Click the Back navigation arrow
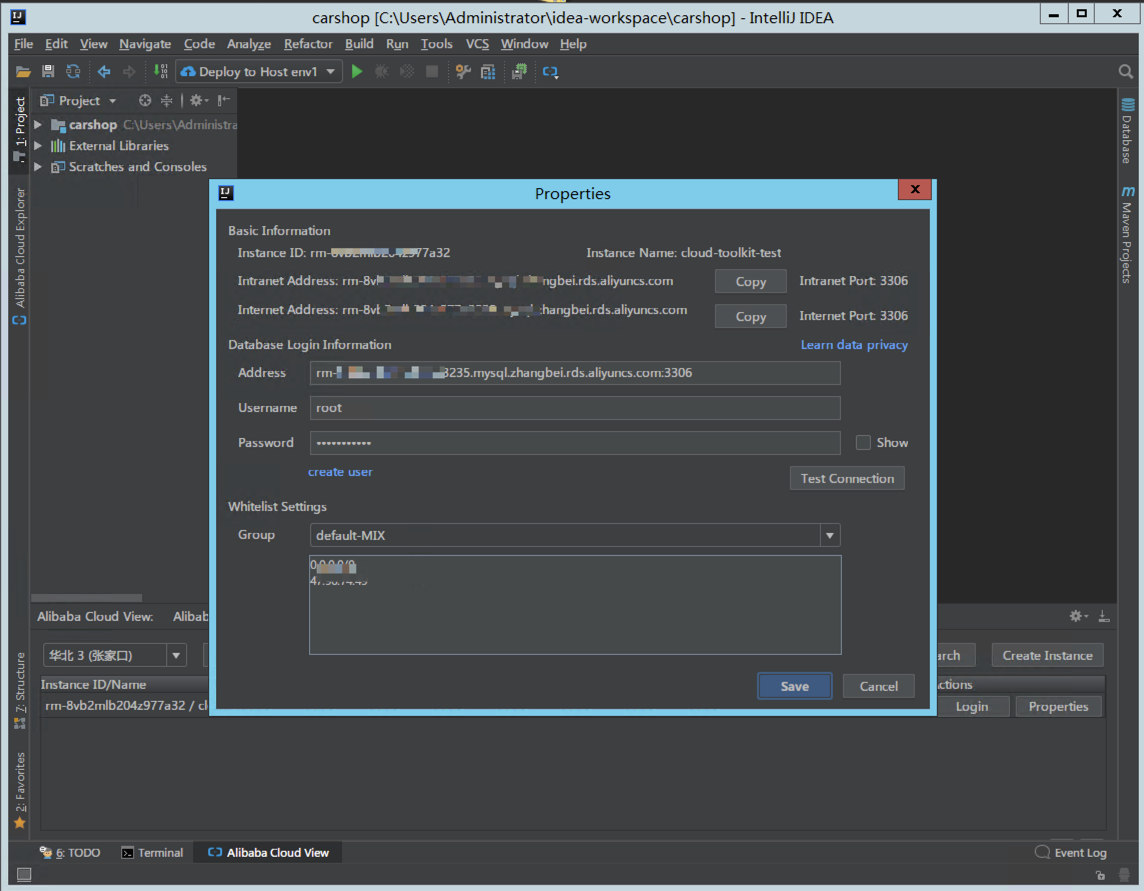Screen dimensions: 1144x891 [104, 72]
